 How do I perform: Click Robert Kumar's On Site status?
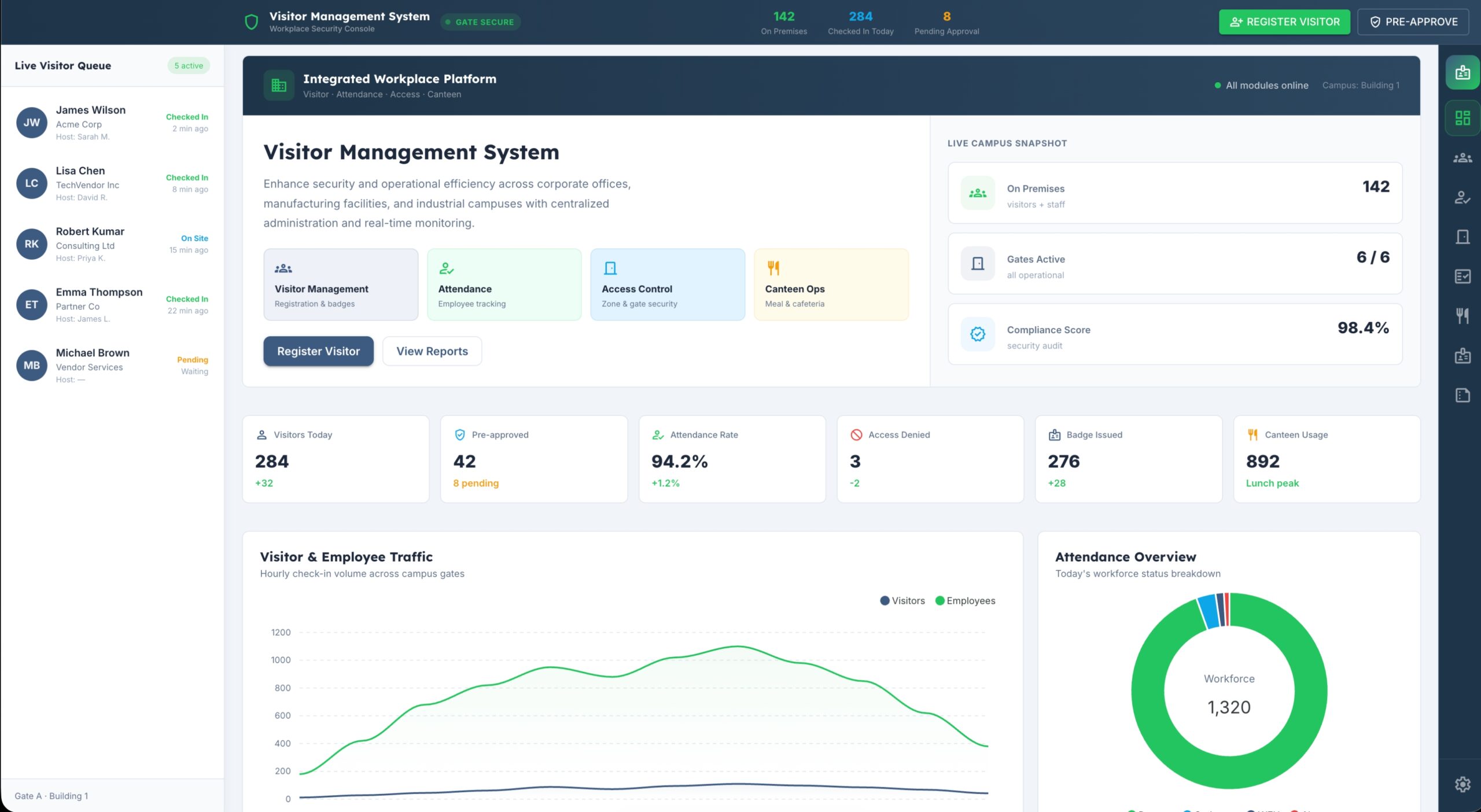click(194, 238)
